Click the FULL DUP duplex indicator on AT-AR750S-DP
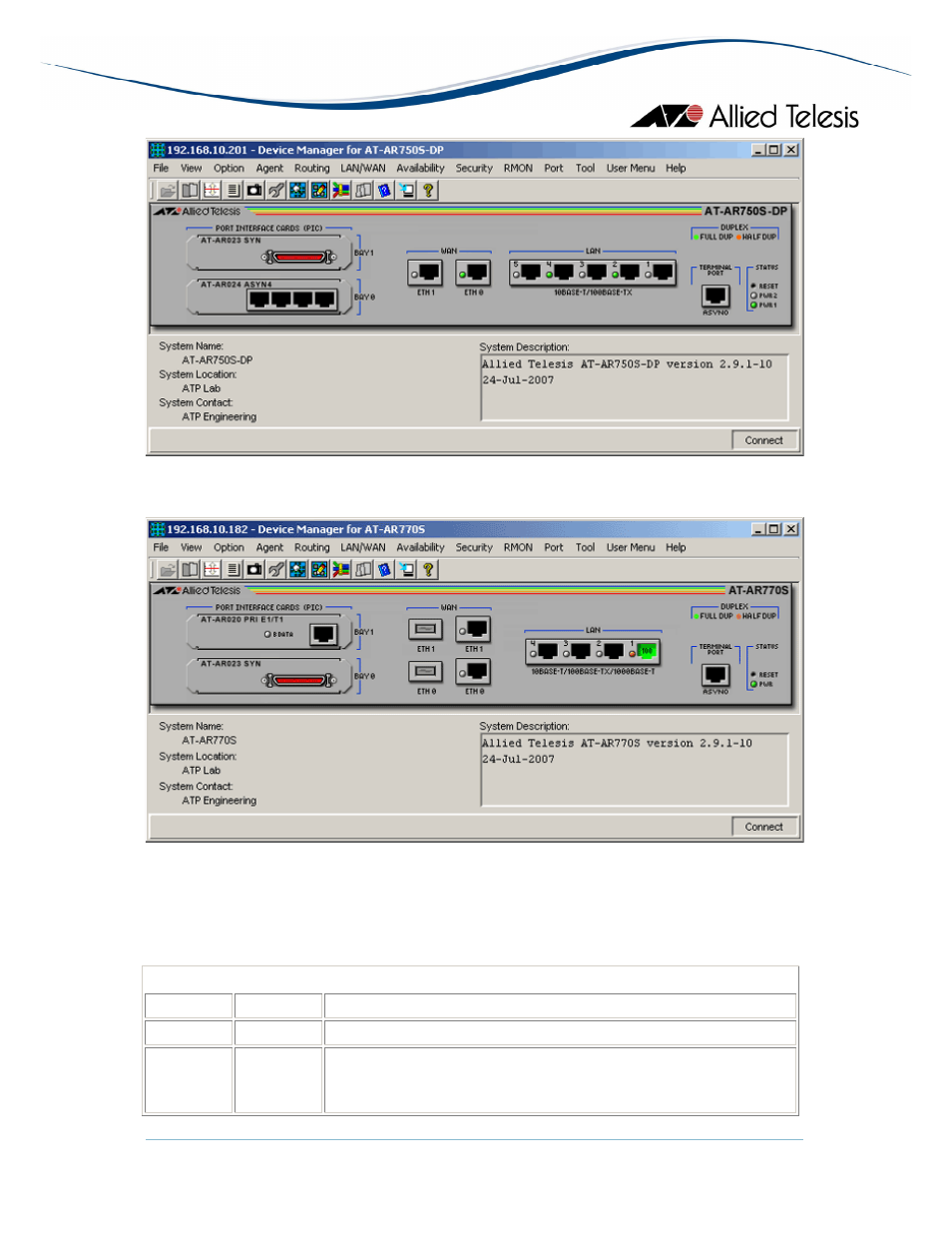 click(x=714, y=237)
